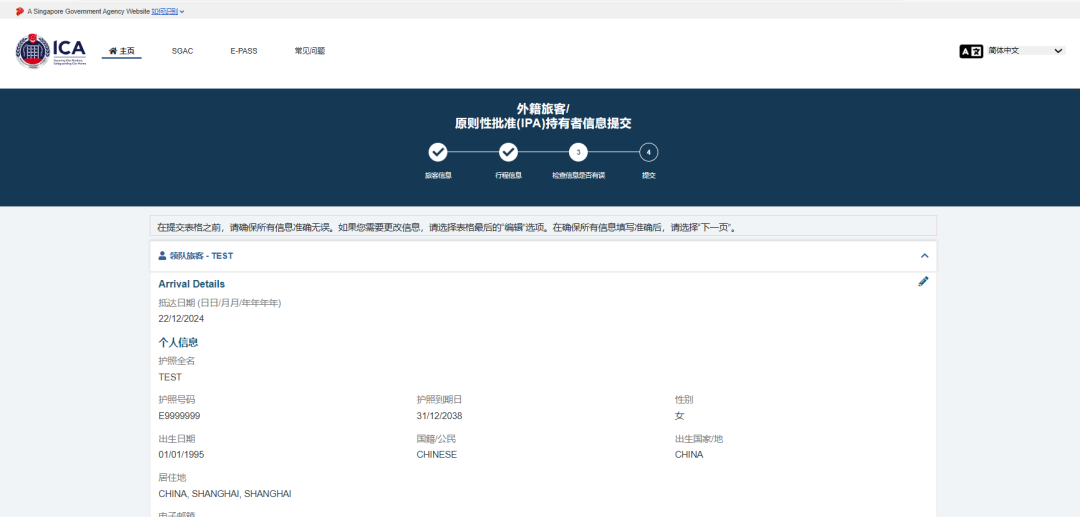This screenshot has height=517, width=1080.
Task: Click the nationality value CHINESE
Action: (x=437, y=454)
